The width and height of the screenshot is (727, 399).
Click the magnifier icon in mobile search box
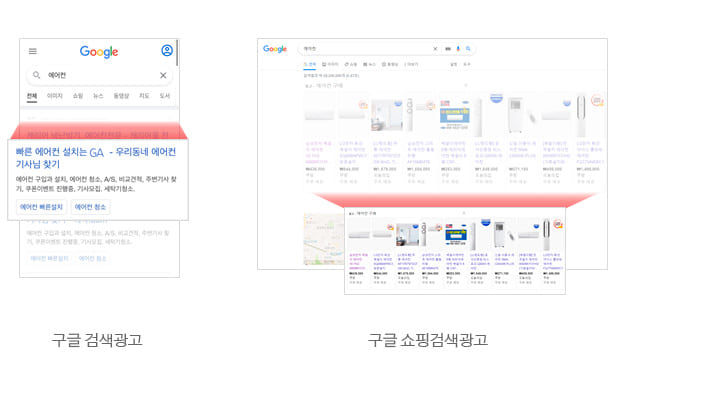pyautogui.click(x=36, y=75)
